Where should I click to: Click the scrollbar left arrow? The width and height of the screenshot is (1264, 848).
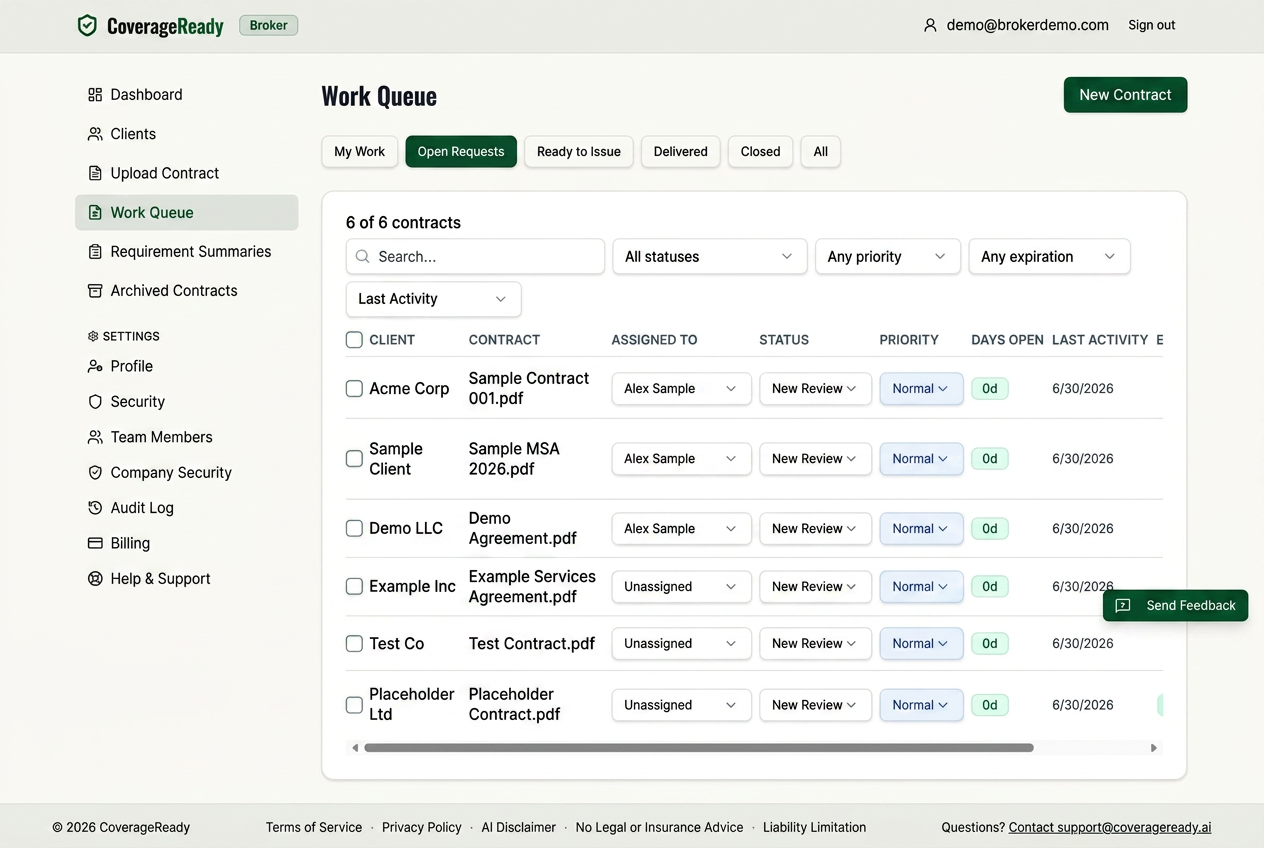(x=355, y=748)
